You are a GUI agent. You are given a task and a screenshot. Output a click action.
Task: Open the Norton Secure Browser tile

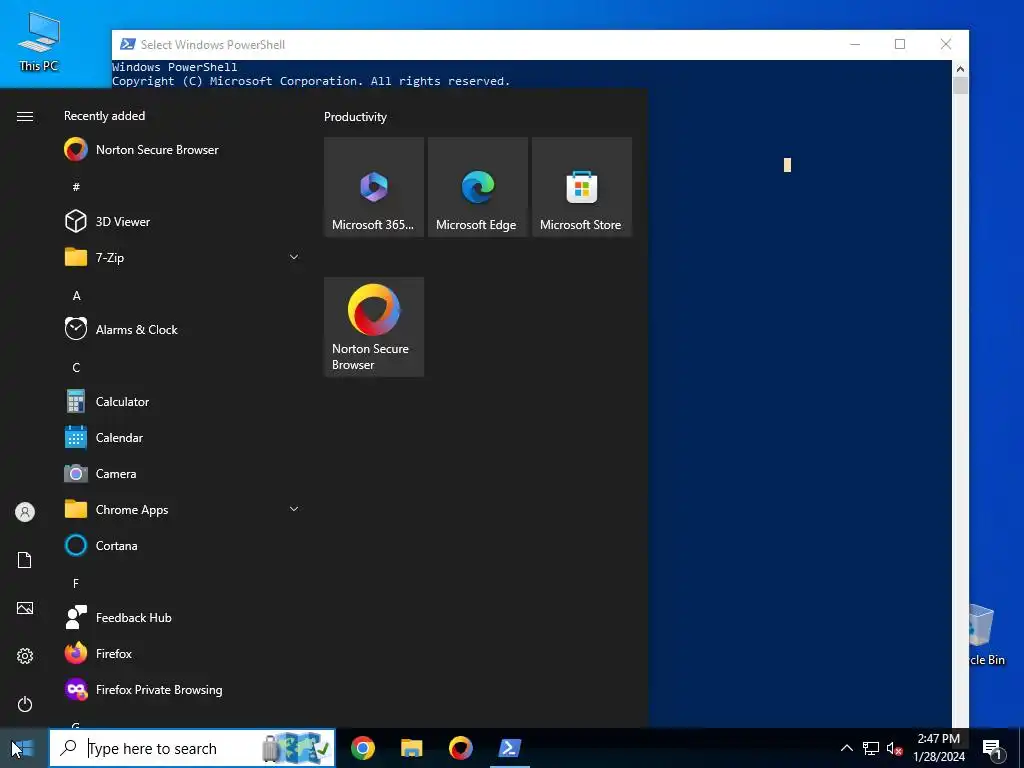click(x=374, y=327)
